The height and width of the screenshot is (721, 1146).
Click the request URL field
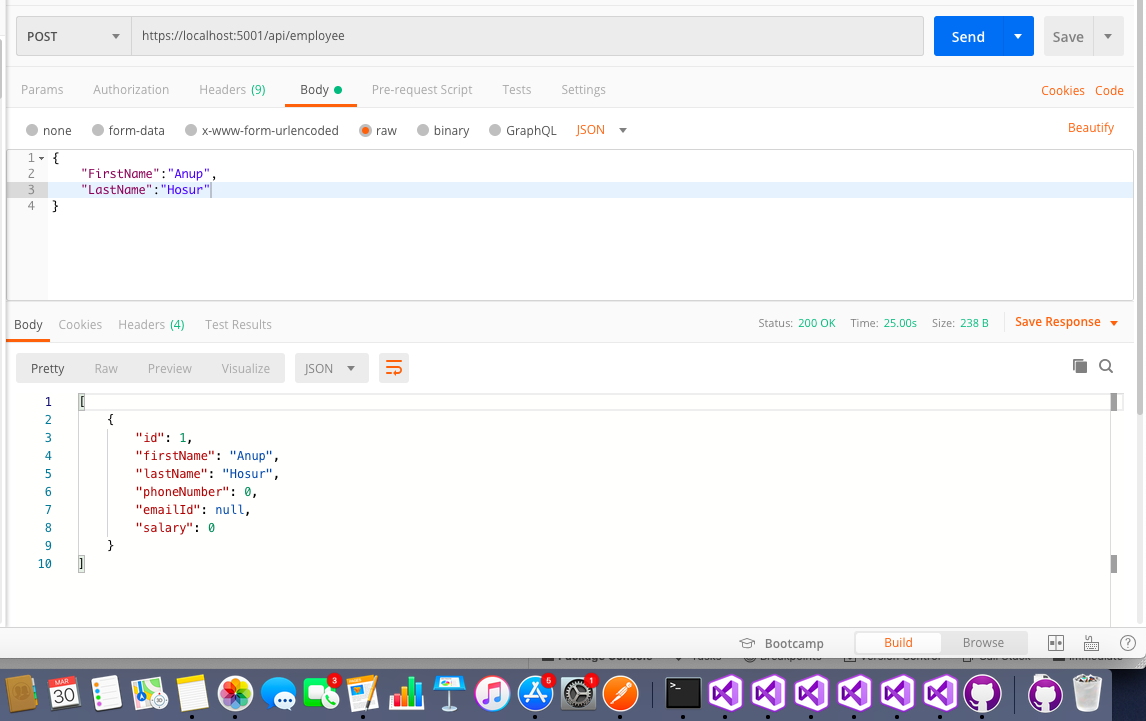click(528, 36)
